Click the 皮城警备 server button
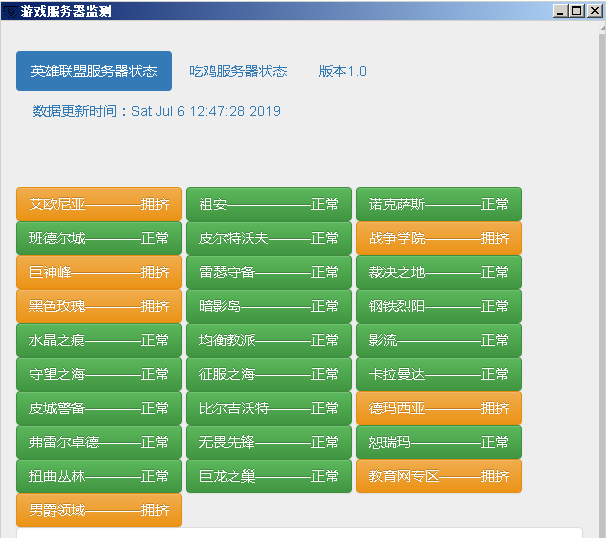The height and width of the screenshot is (538, 606). click(99, 408)
